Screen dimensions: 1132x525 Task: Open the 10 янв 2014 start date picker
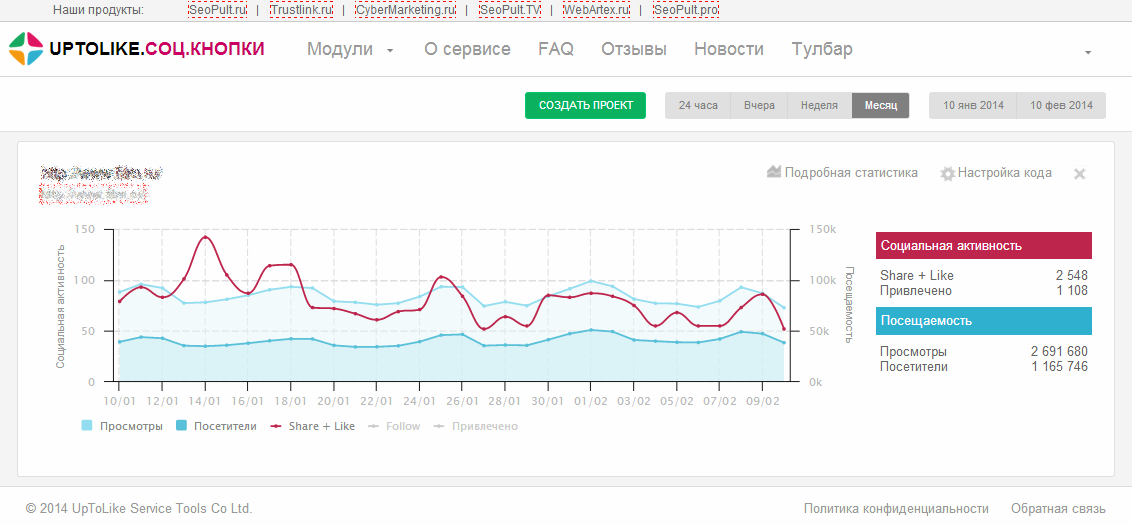[972, 105]
